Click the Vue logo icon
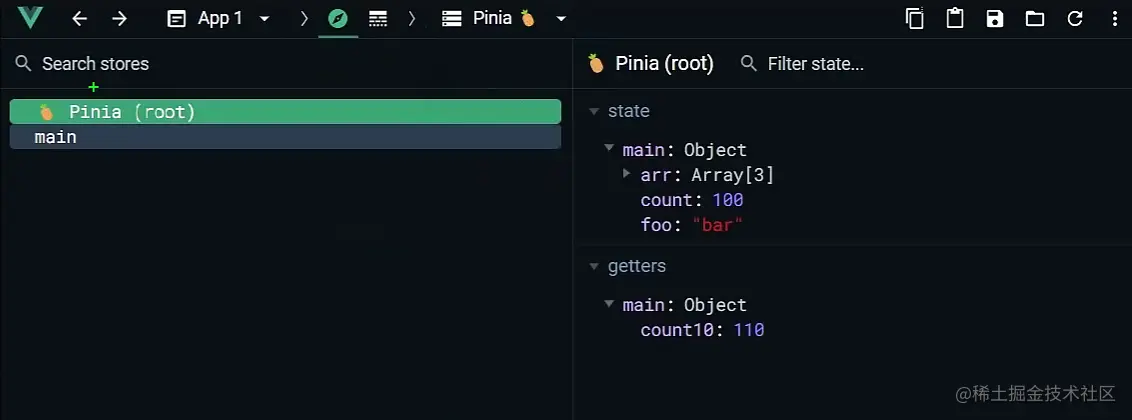 [30, 18]
